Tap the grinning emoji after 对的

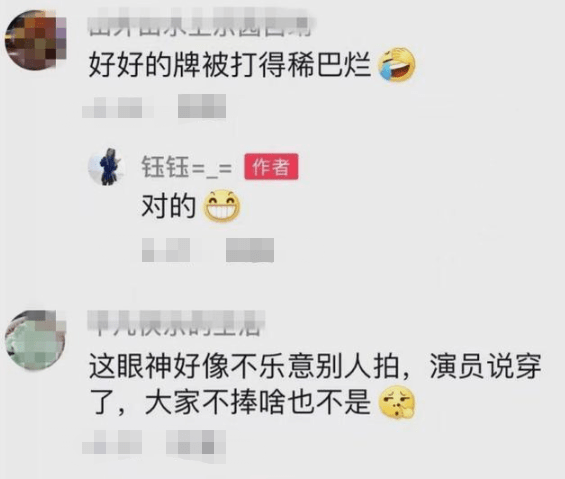tap(222, 206)
